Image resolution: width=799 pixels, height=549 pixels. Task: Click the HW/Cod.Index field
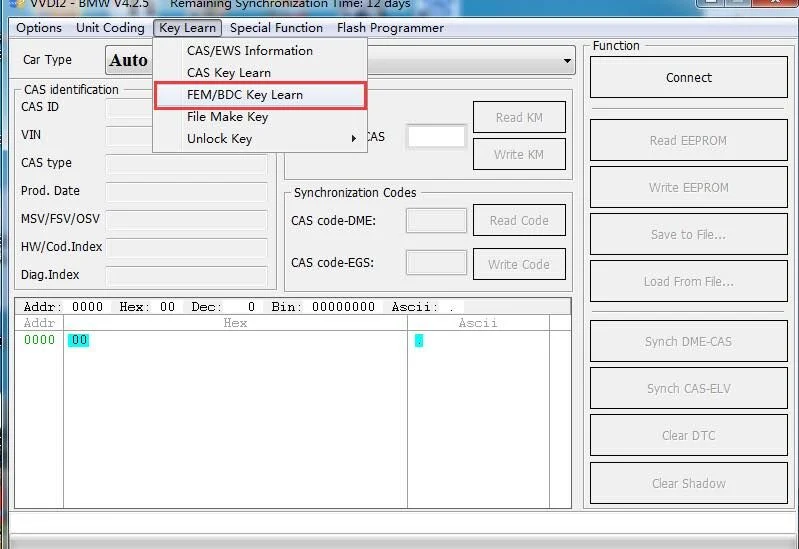click(x=187, y=247)
